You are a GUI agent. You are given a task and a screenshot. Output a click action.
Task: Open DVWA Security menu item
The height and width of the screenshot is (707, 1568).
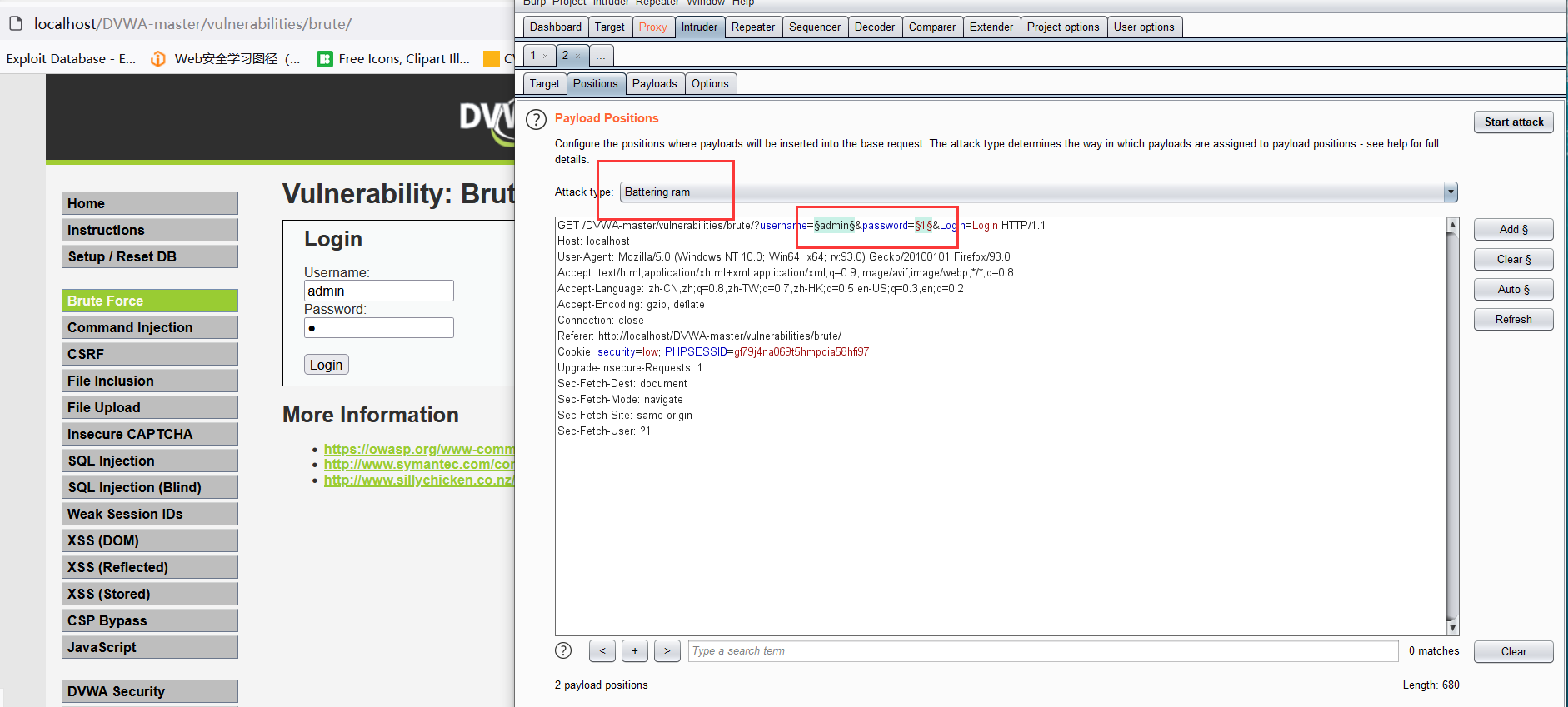(150, 691)
